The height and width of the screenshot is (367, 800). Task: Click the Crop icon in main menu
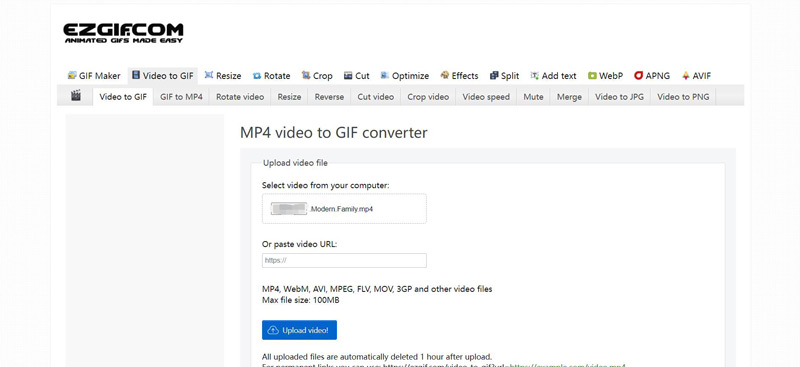(306, 75)
